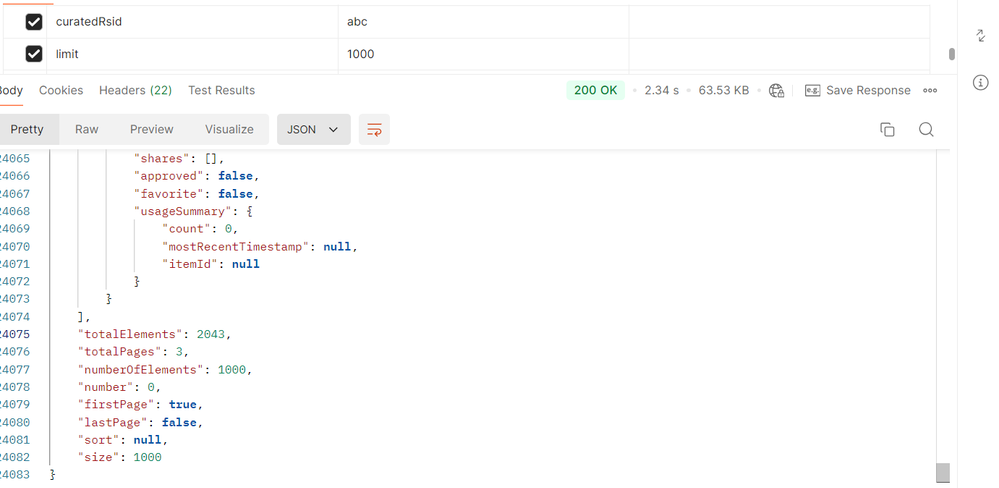Expand the JSON format dropdown

point(313,130)
